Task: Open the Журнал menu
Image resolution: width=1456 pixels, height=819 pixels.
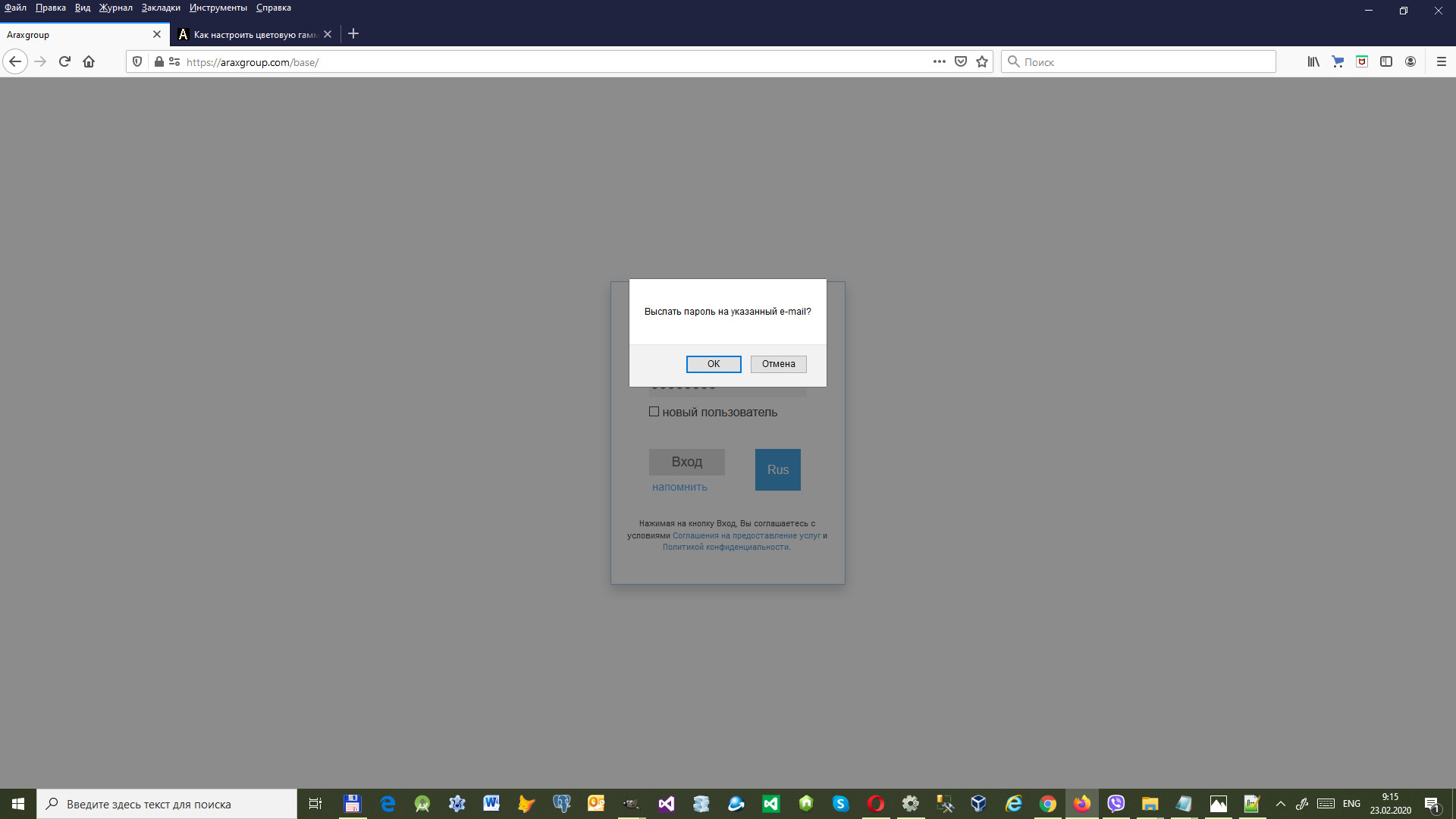Action: (115, 8)
